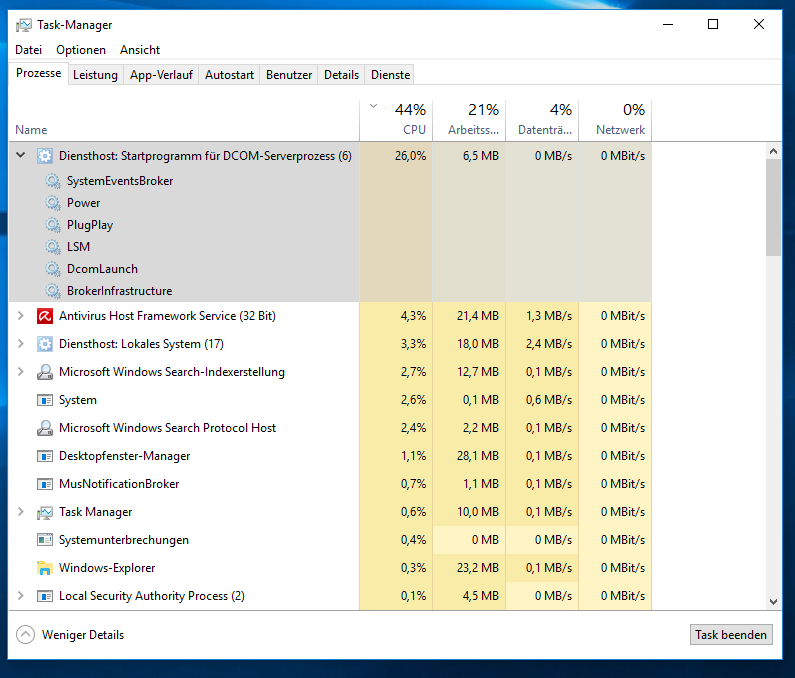This screenshot has height=678, width=795.
Task: Click the System process icon
Action: (45, 400)
